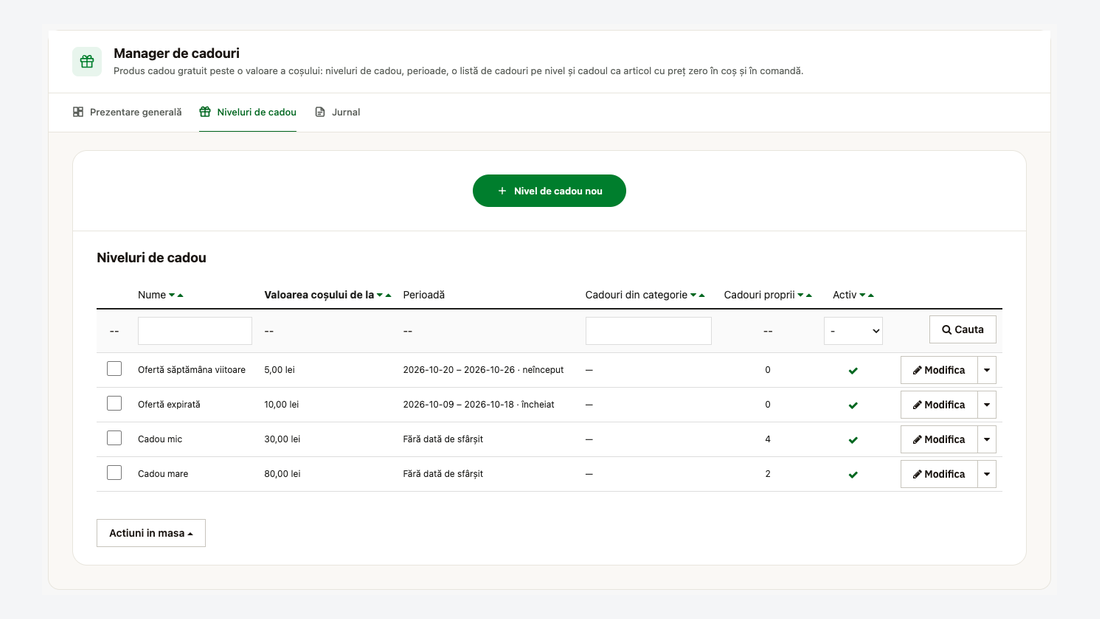1100x619 pixels.
Task: Click the Cadou mic name cell
Action: pyautogui.click(x=160, y=439)
